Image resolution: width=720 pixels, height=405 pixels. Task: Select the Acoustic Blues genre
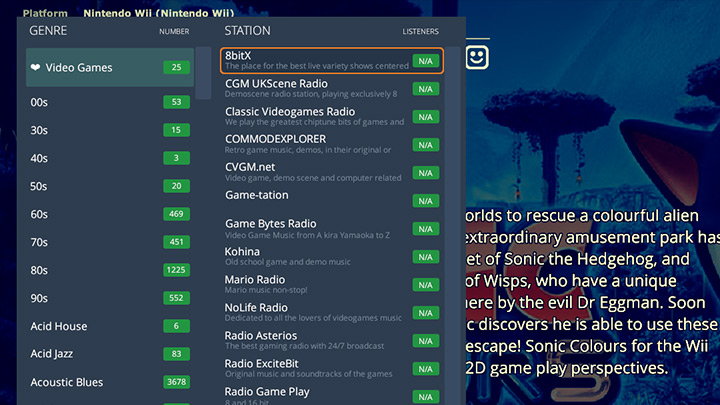110,382
